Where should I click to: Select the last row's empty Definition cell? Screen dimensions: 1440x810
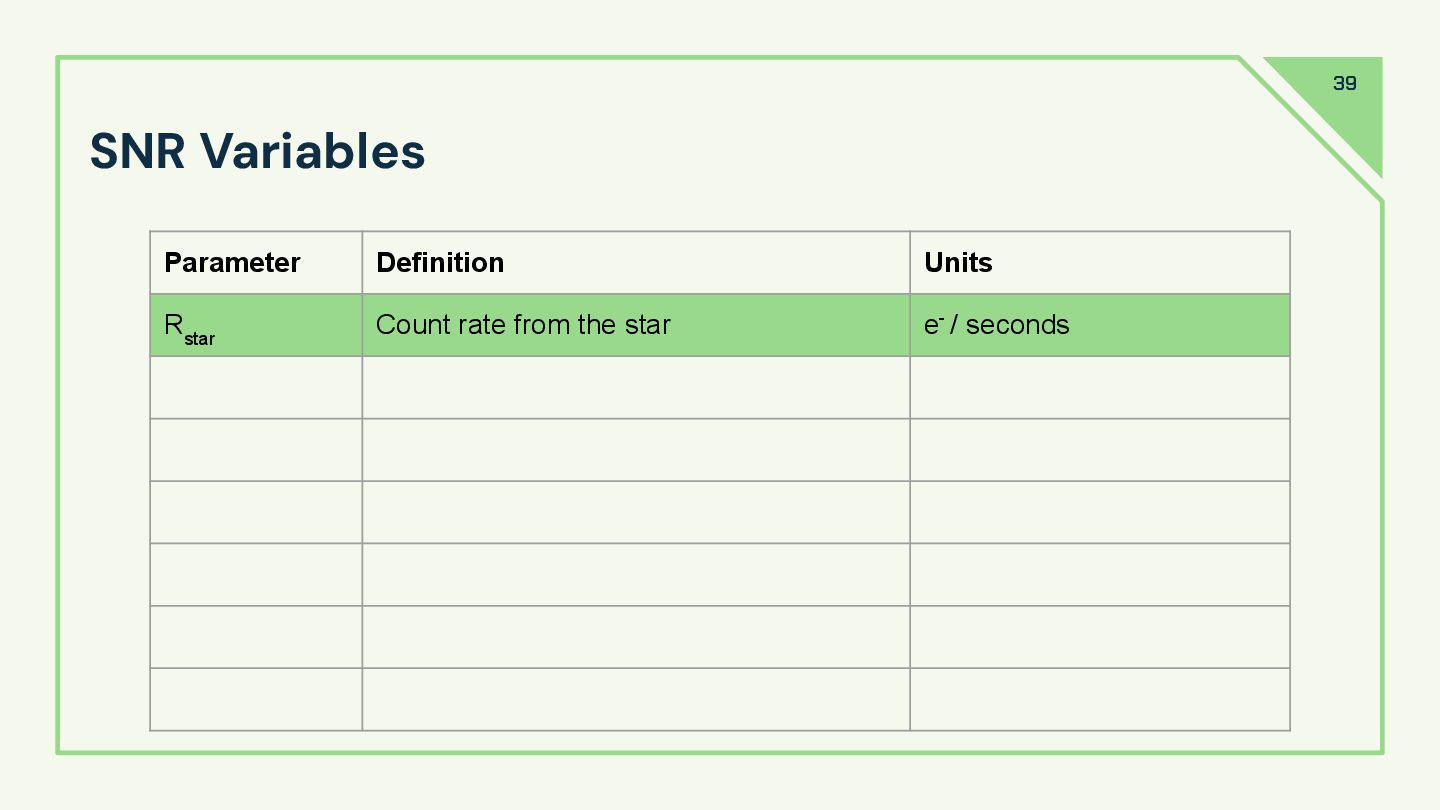pyautogui.click(x=636, y=699)
